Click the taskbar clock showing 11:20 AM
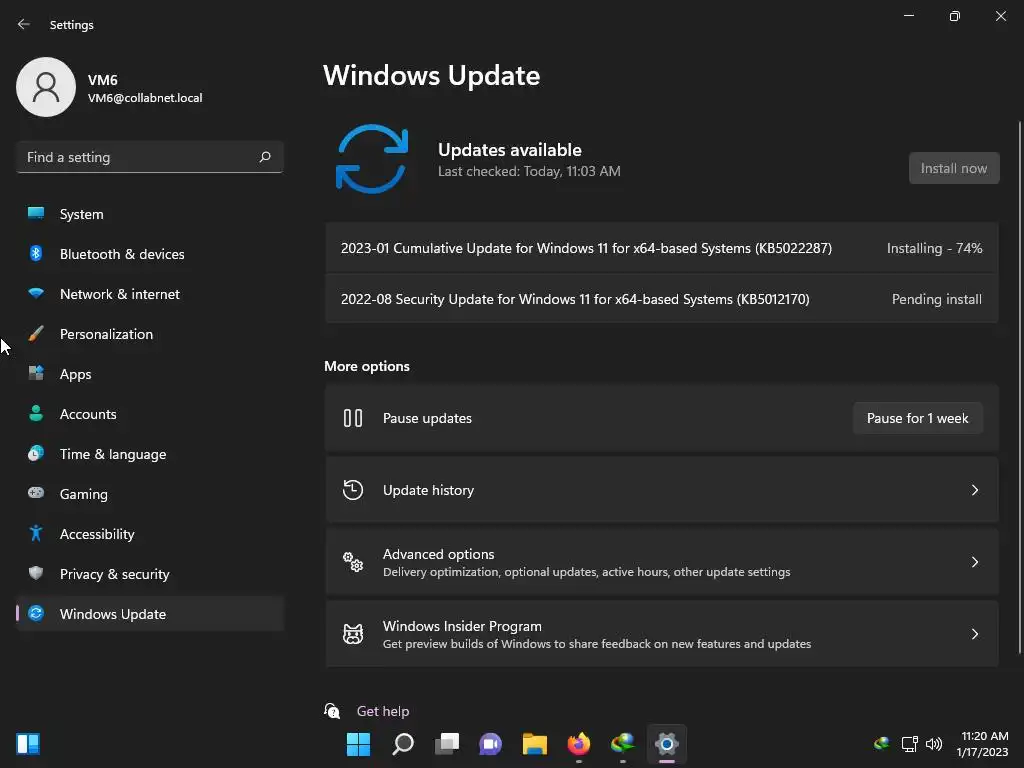The height and width of the screenshot is (768, 1024). pos(983,743)
